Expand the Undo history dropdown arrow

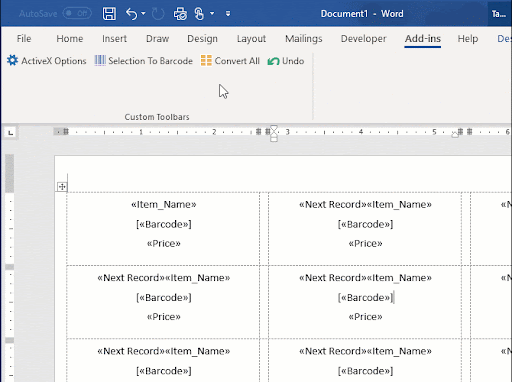pyautogui.click(x=143, y=14)
